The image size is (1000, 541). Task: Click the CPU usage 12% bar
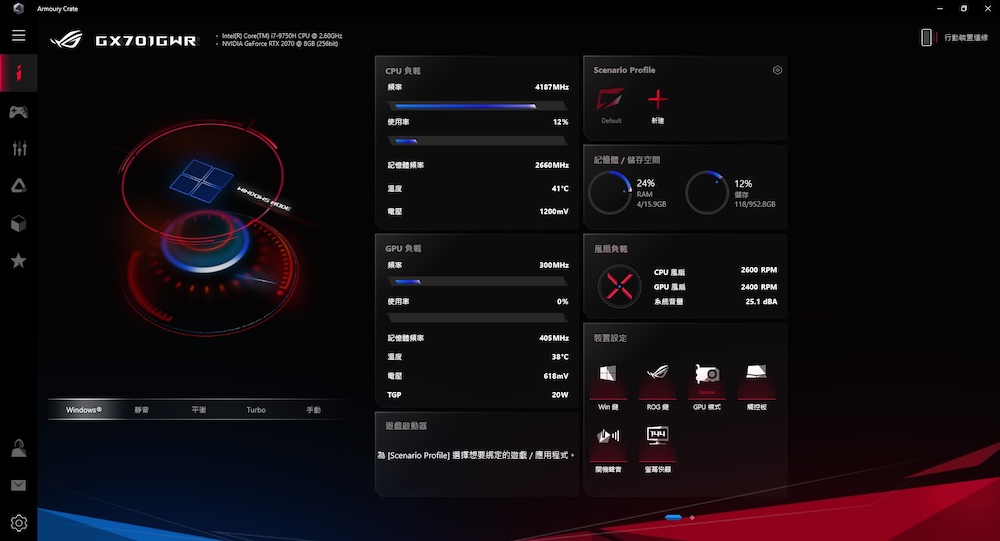[476, 140]
